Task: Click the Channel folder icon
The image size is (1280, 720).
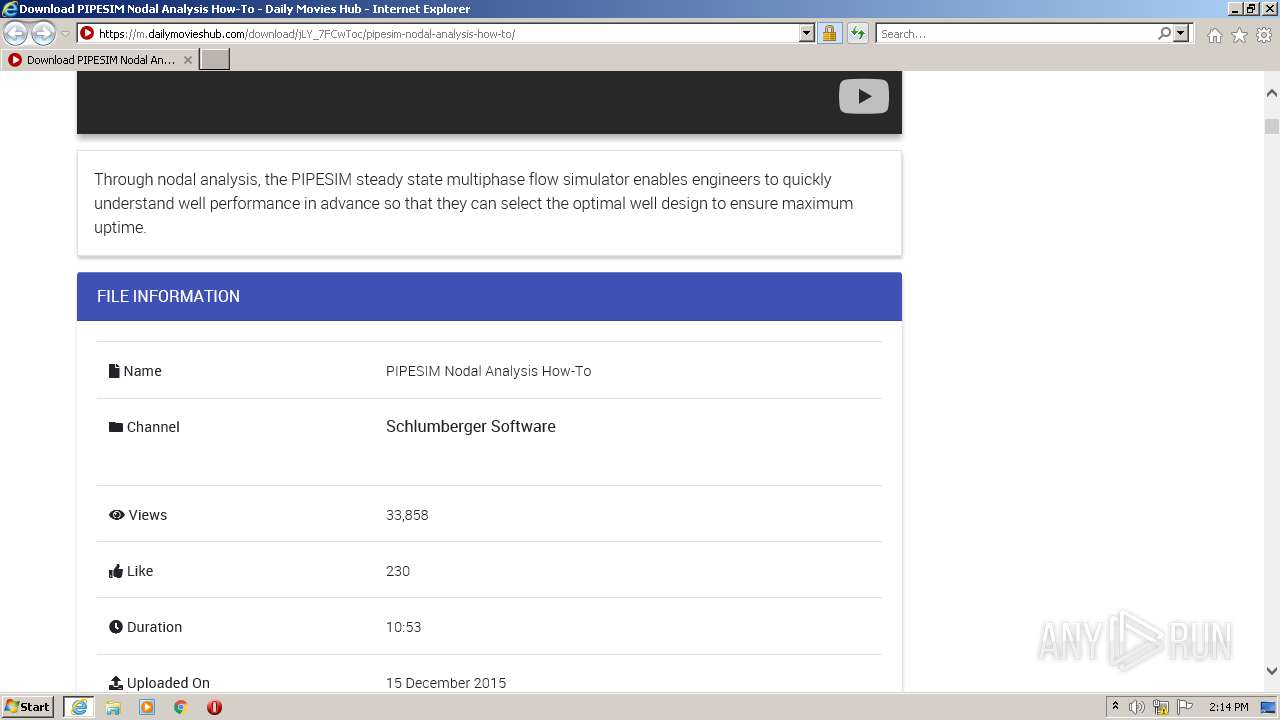Action: pyautogui.click(x=116, y=427)
